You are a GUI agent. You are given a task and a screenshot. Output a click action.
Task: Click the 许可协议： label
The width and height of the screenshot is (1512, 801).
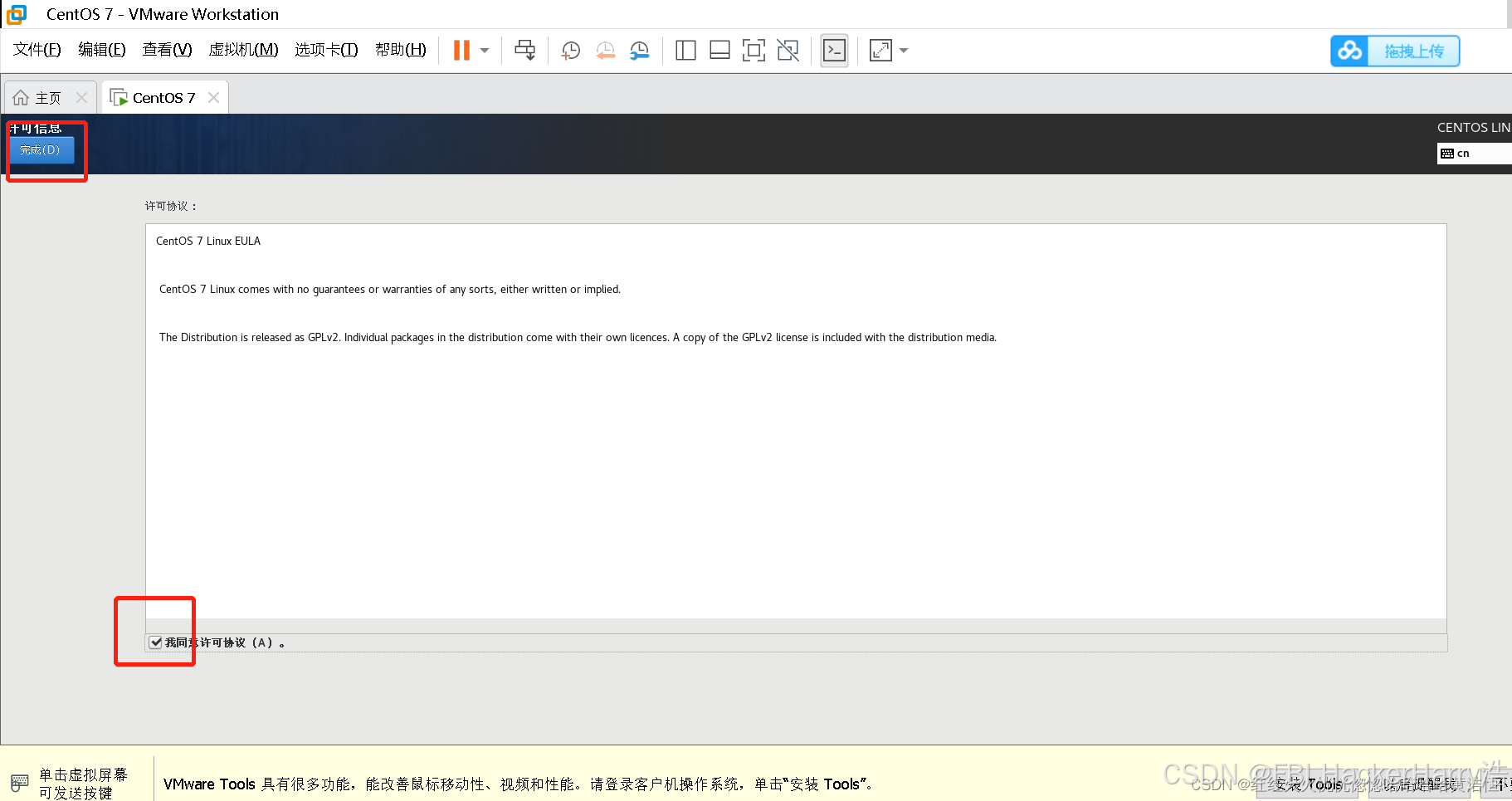click(x=171, y=206)
